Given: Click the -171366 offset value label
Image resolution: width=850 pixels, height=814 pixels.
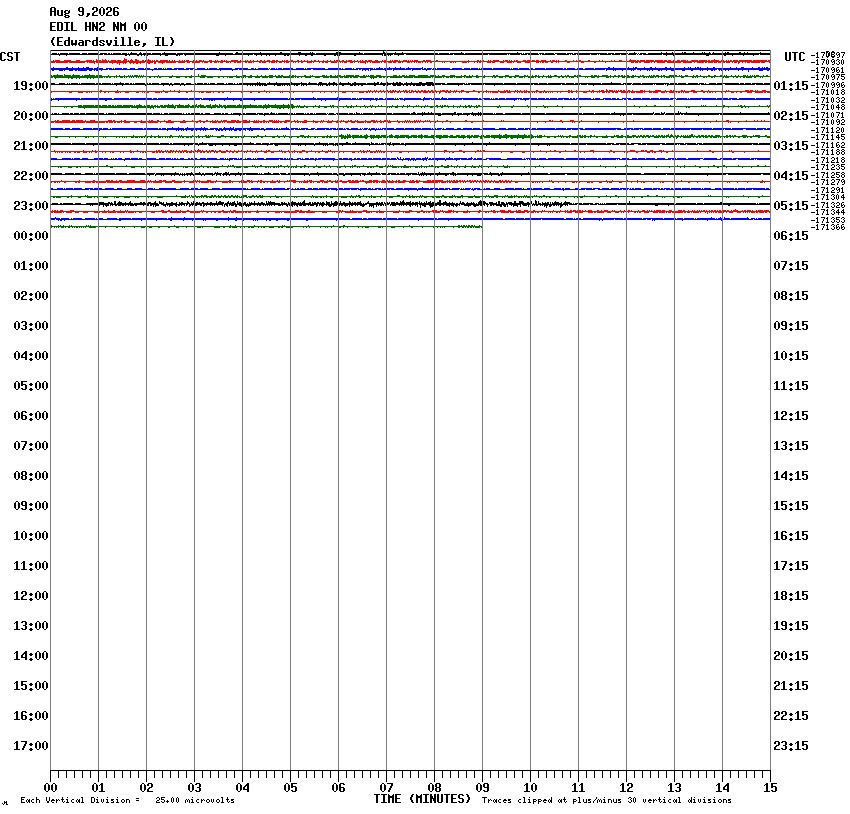Looking at the screenshot, I should 829,227.
